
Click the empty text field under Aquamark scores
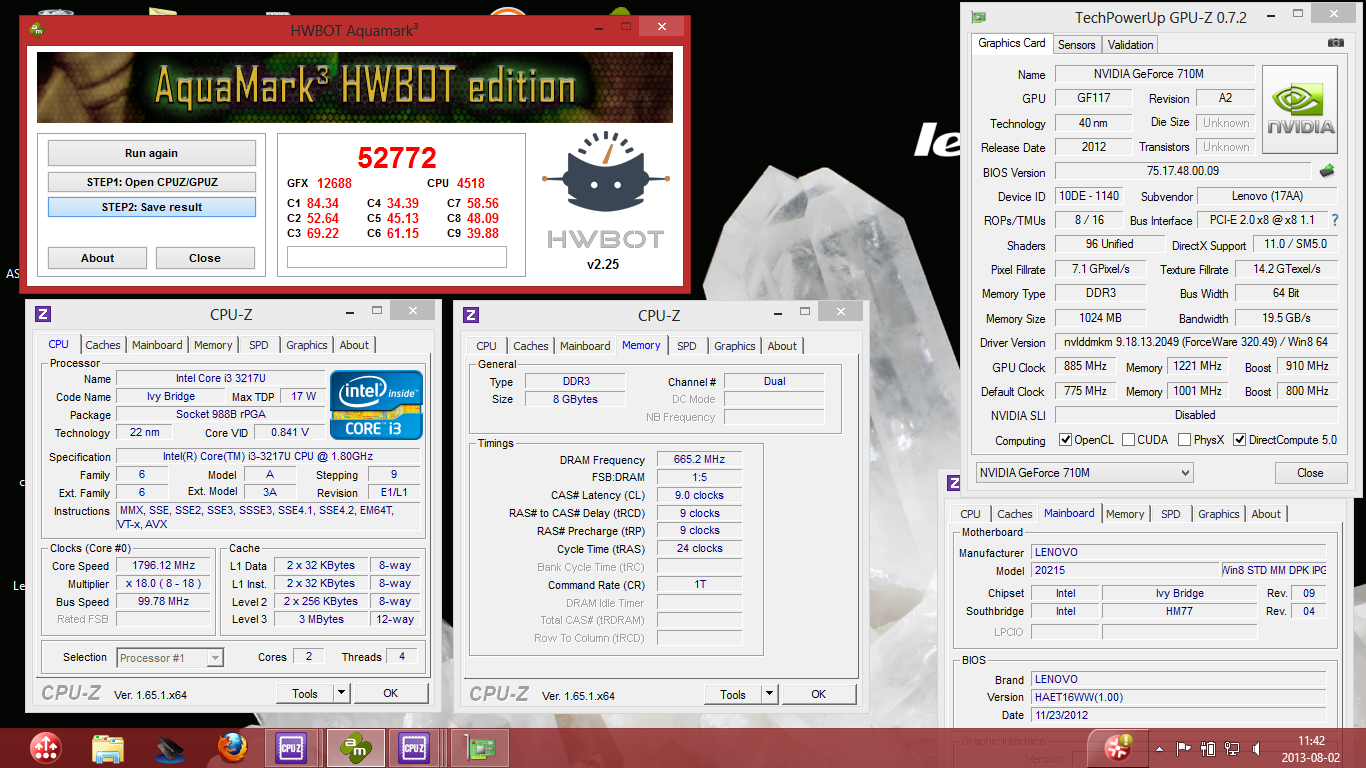396,258
